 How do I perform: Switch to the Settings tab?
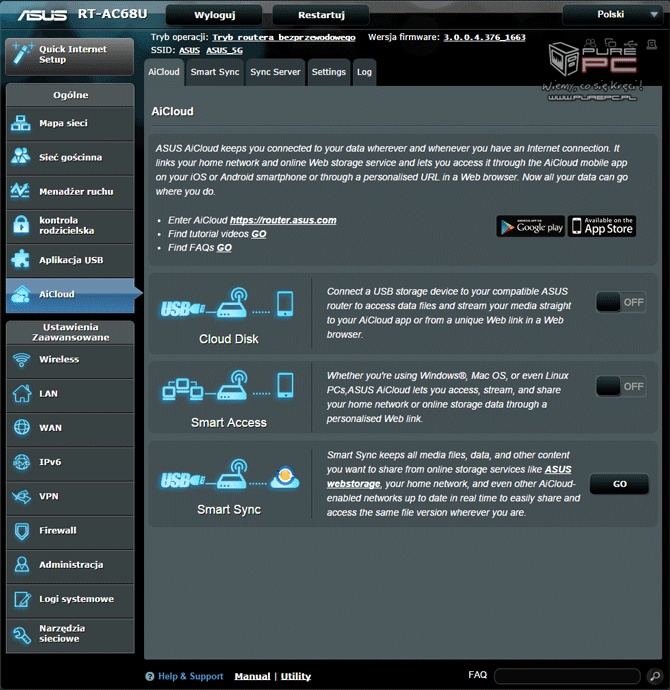click(x=329, y=72)
